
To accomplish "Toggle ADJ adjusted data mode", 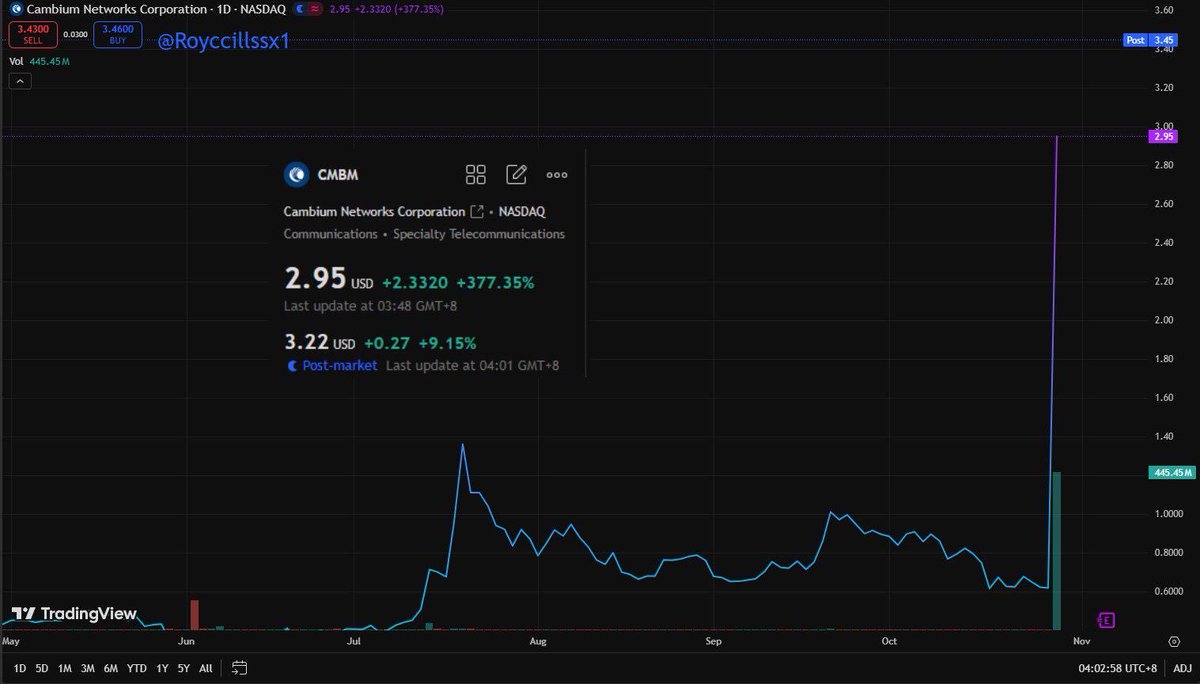I will pos(1181,667).
